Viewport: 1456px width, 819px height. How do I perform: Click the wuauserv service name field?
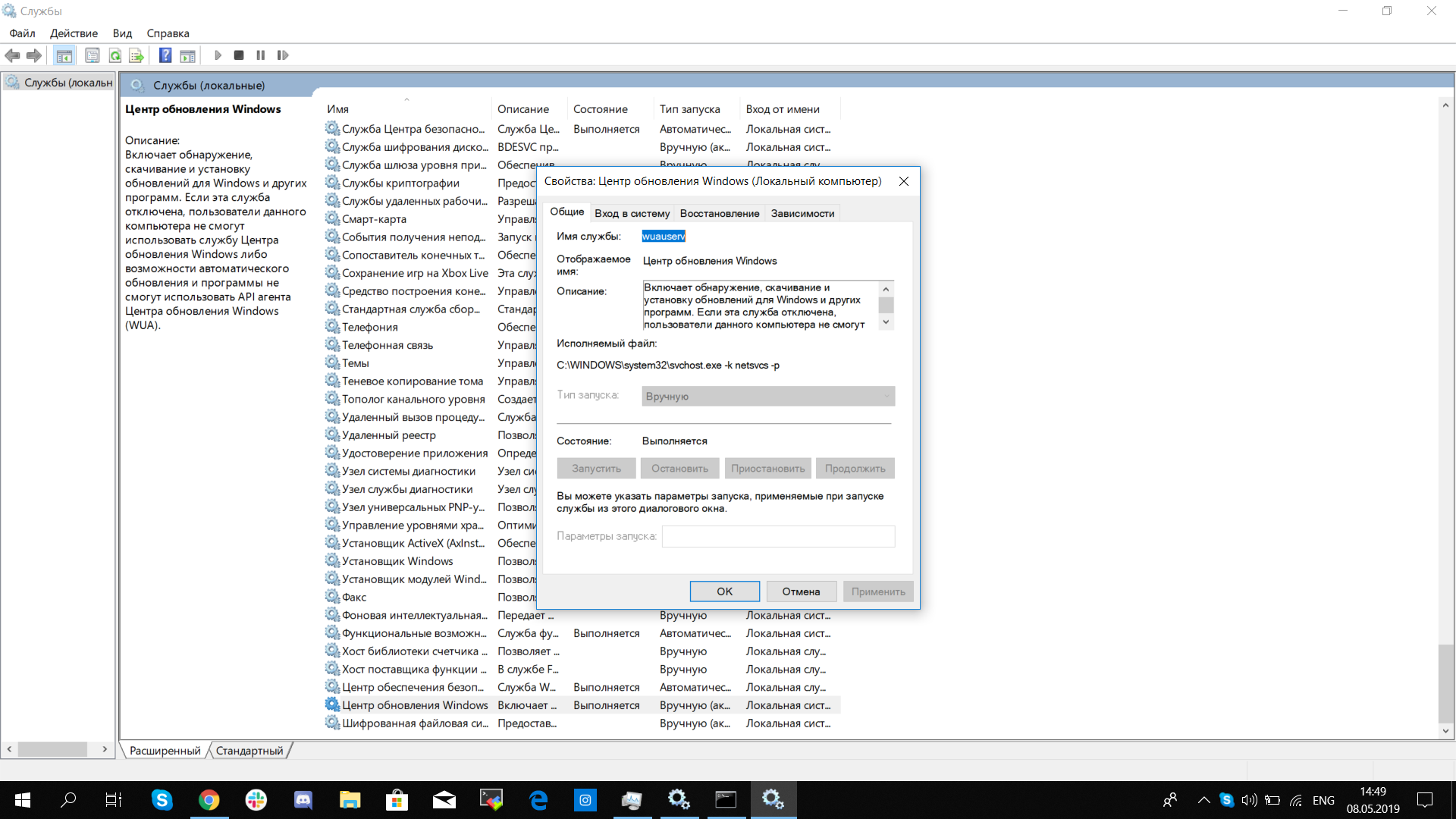(664, 237)
